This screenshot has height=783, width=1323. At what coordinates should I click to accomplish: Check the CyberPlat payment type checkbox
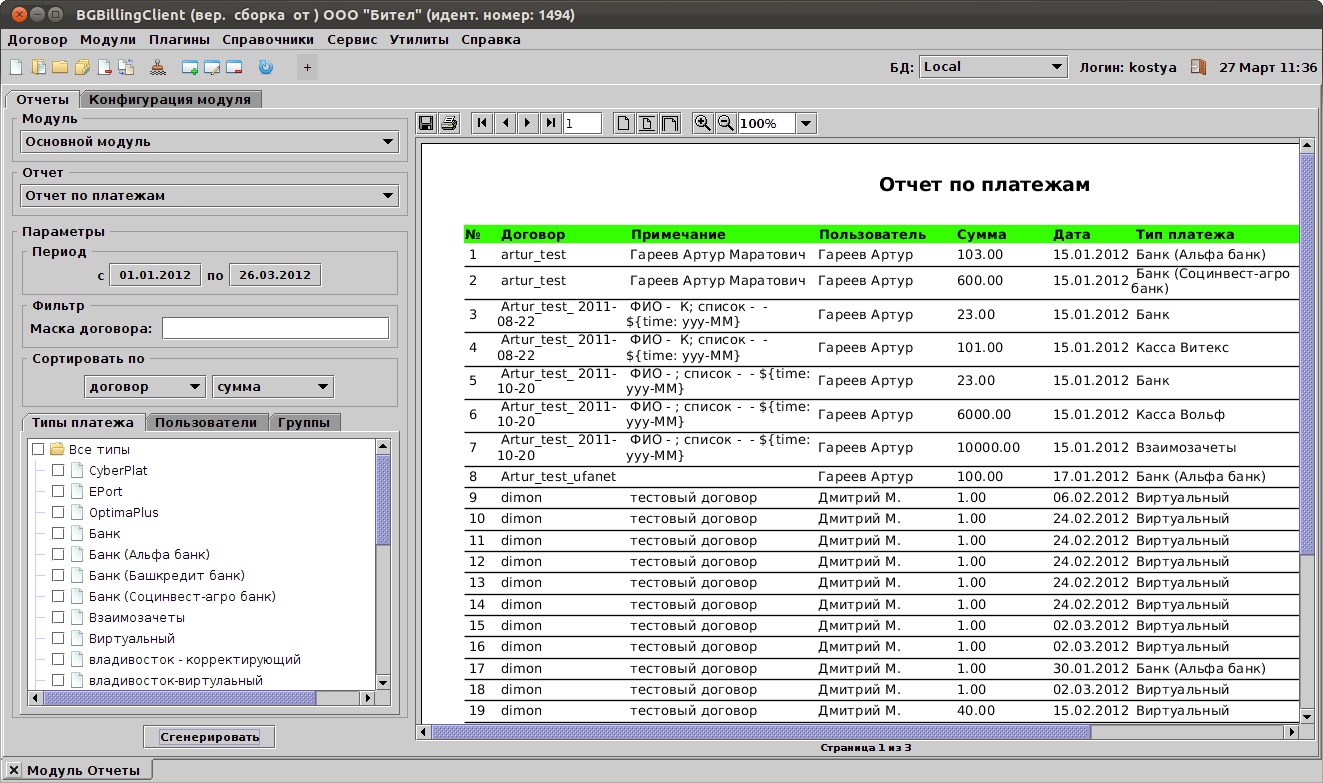58,470
